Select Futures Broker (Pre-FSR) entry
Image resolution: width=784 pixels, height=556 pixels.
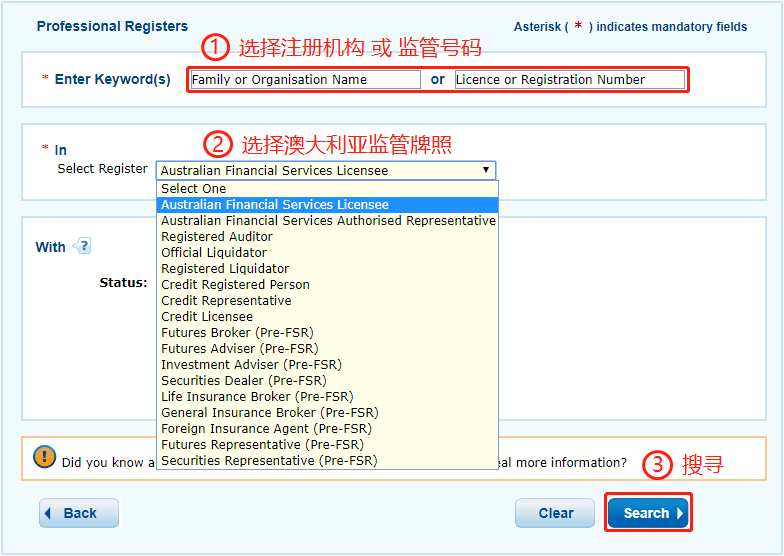tap(237, 333)
